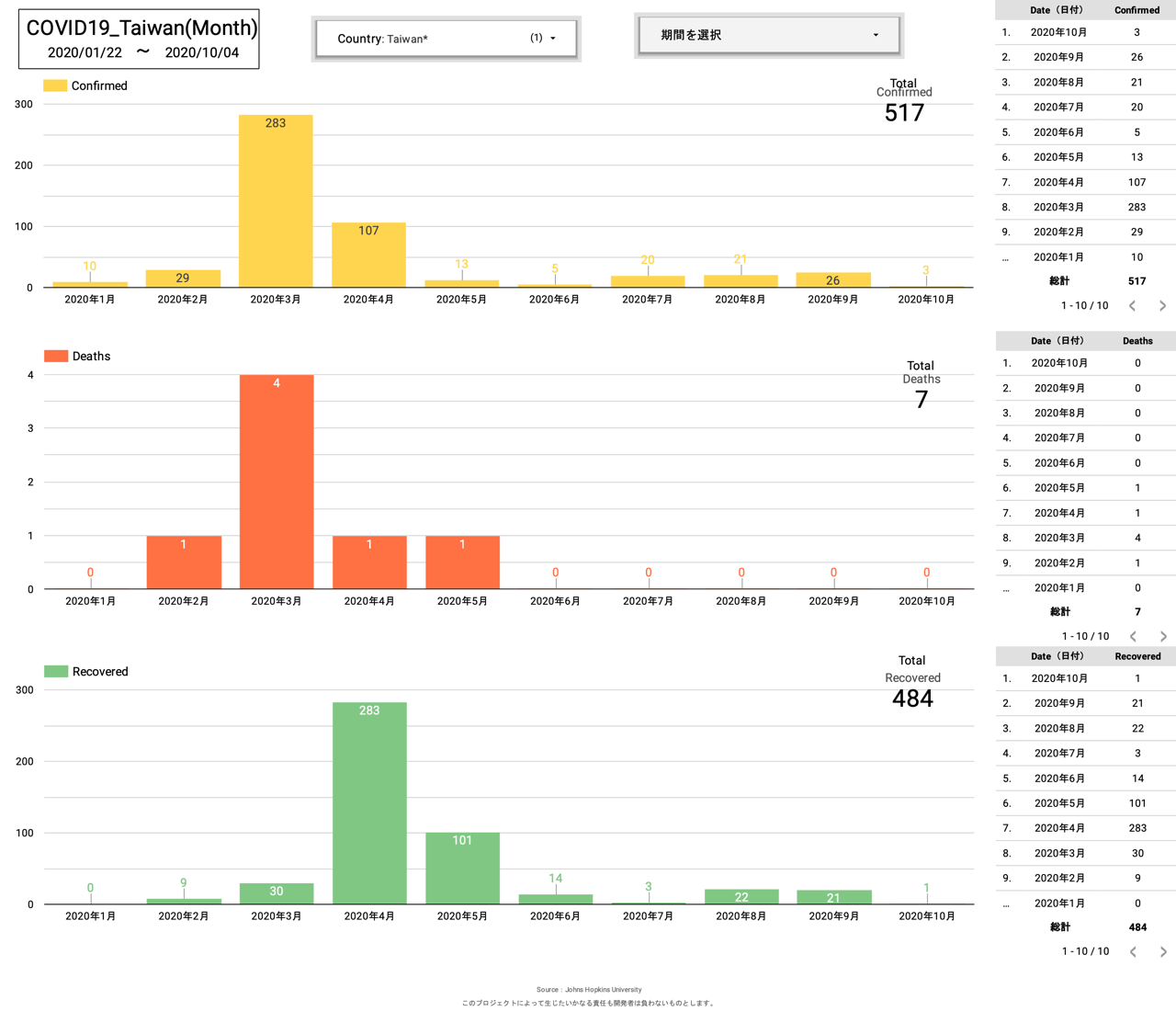Select the April 2020 recovered bar
The width and height of the screenshot is (1176, 1034).
pyautogui.click(x=369, y=804)
